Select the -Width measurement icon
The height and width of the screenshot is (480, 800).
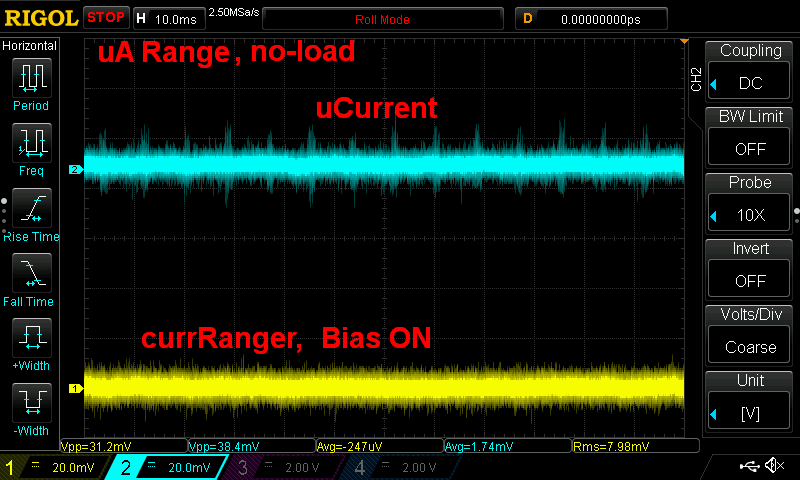[x=32, y=402]
